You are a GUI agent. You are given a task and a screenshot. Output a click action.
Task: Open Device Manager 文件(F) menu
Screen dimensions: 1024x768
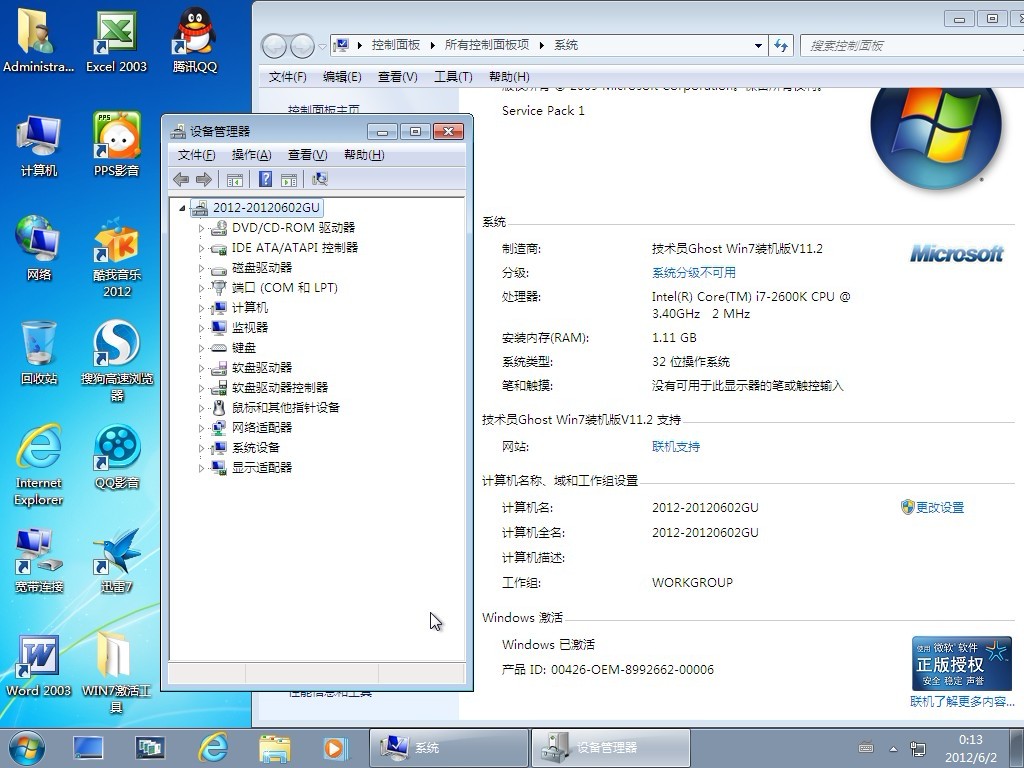197,155
